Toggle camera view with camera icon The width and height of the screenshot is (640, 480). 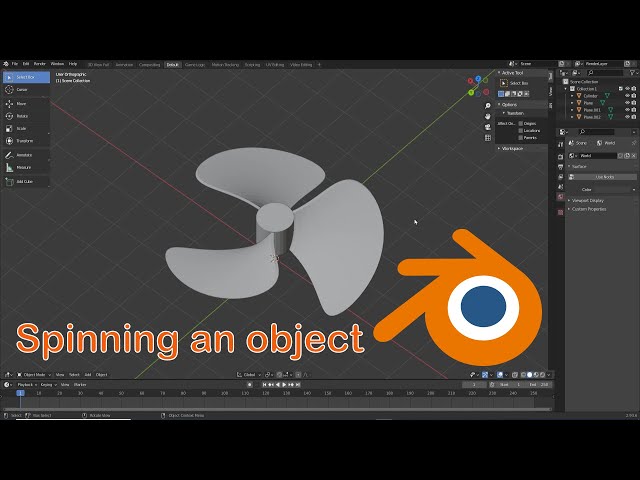click(488, 127)
